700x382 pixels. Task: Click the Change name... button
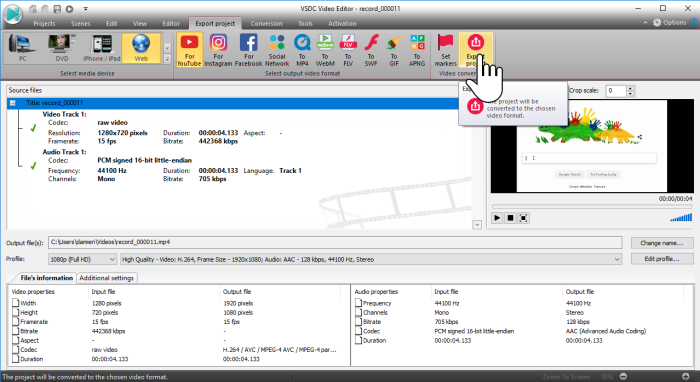tap(662, 243)
